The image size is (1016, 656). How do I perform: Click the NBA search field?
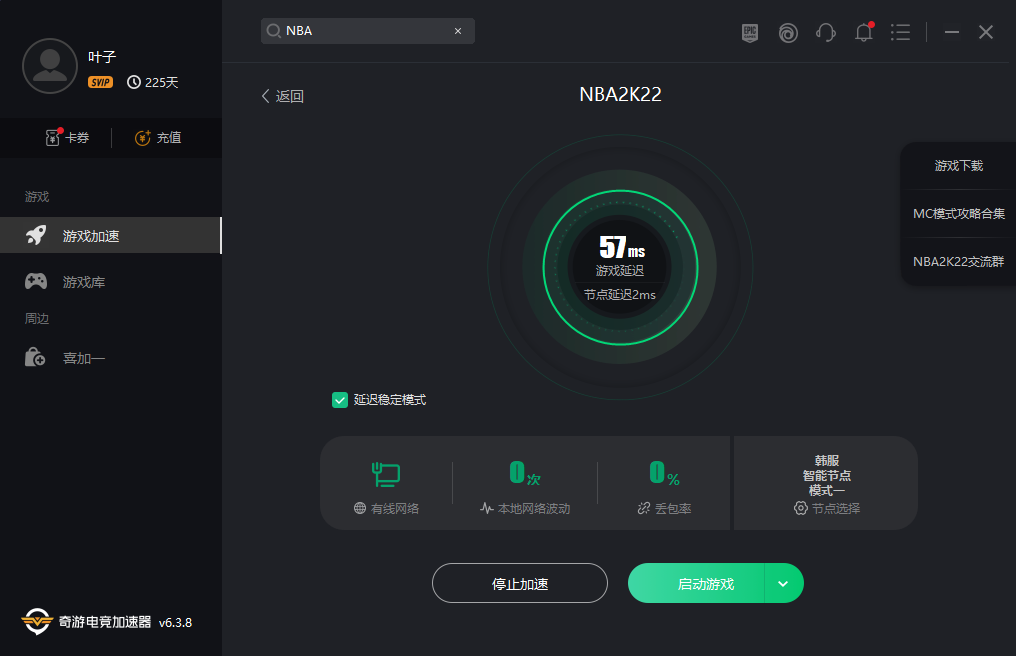coord(367,31)
